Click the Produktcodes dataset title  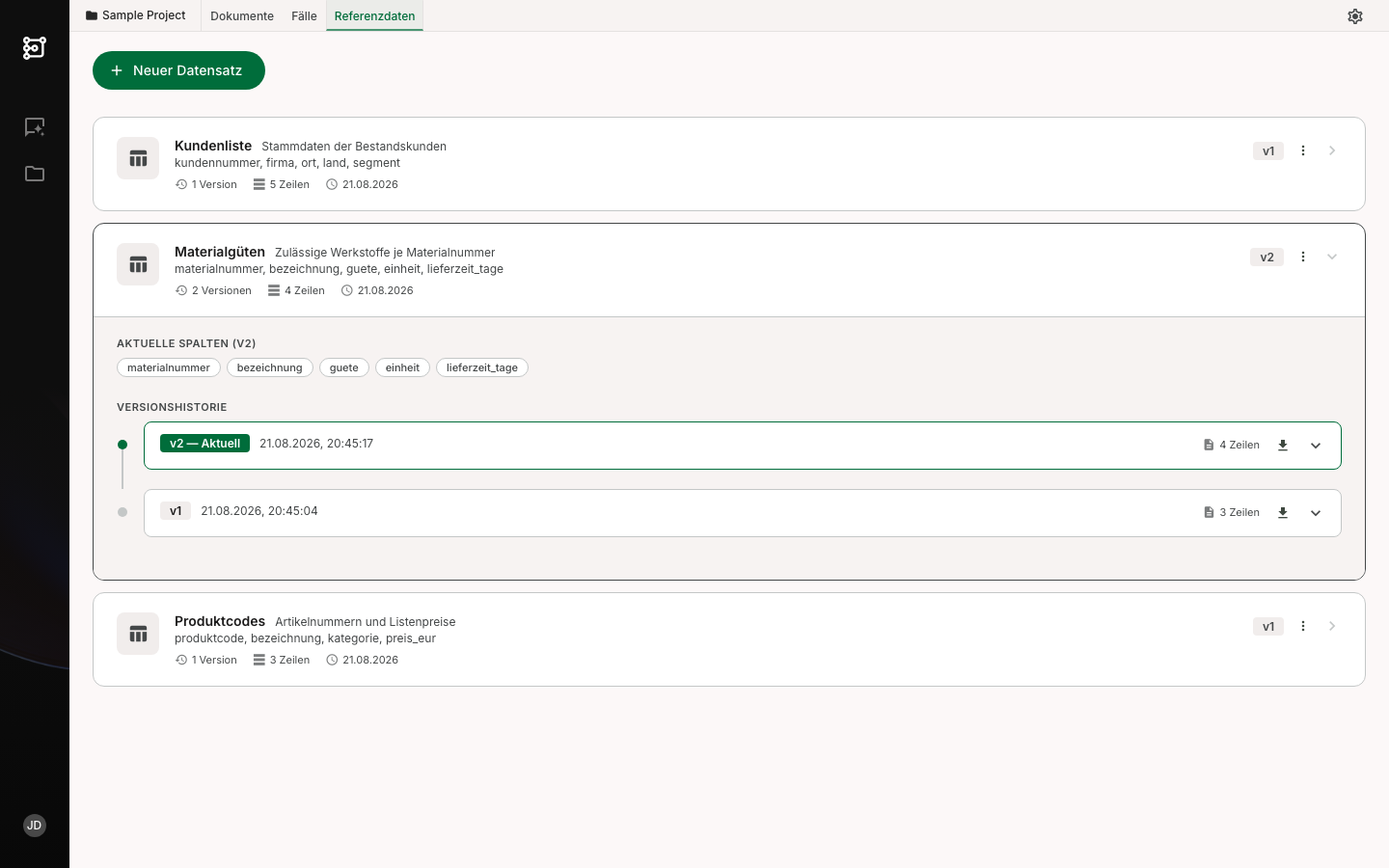point(220,621)
